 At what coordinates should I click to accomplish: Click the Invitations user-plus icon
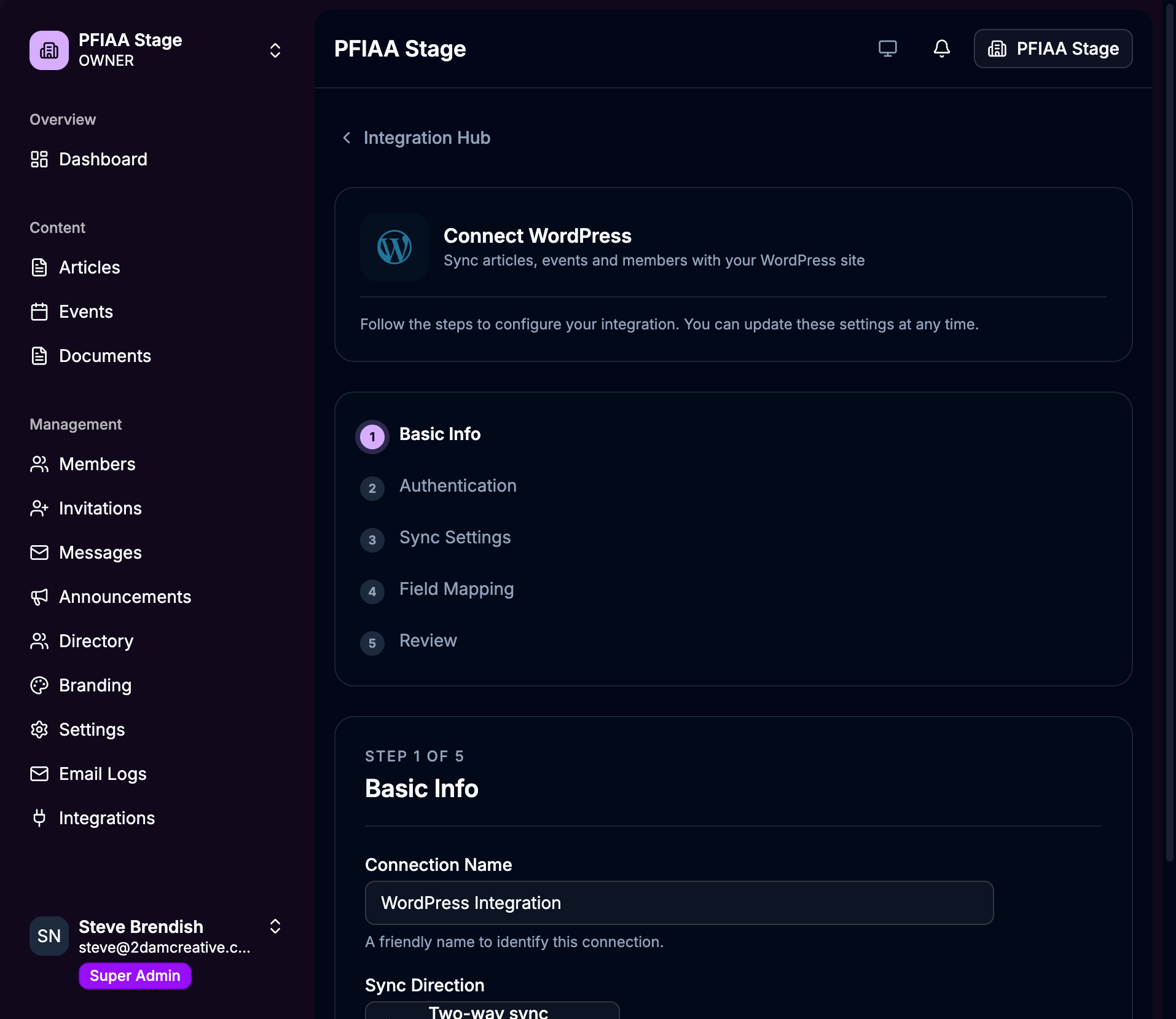point(39,508)
